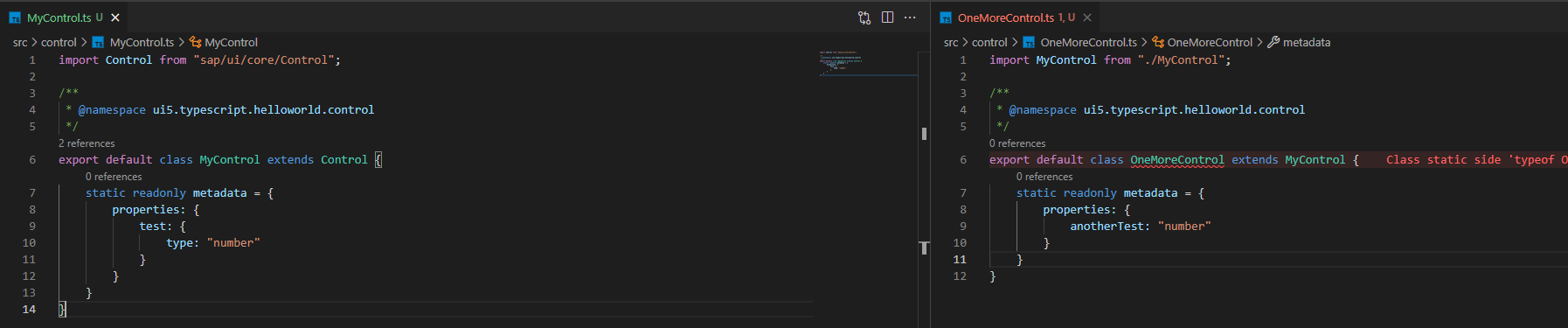Viewport: 1568px width, 328px height.
Task: Click 'anotherTest' property in right editor
Action: [x=1107, y=227]
